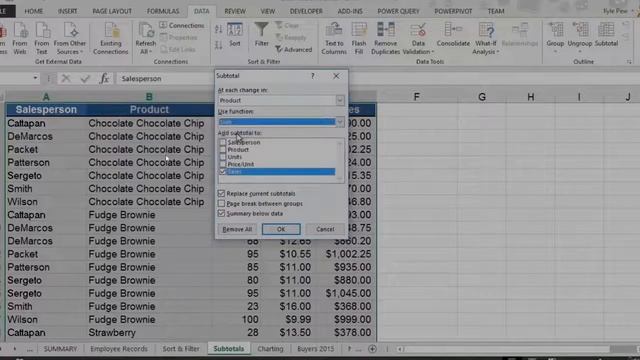
Task: Open Advanced filter options
Action: point(293,49)
